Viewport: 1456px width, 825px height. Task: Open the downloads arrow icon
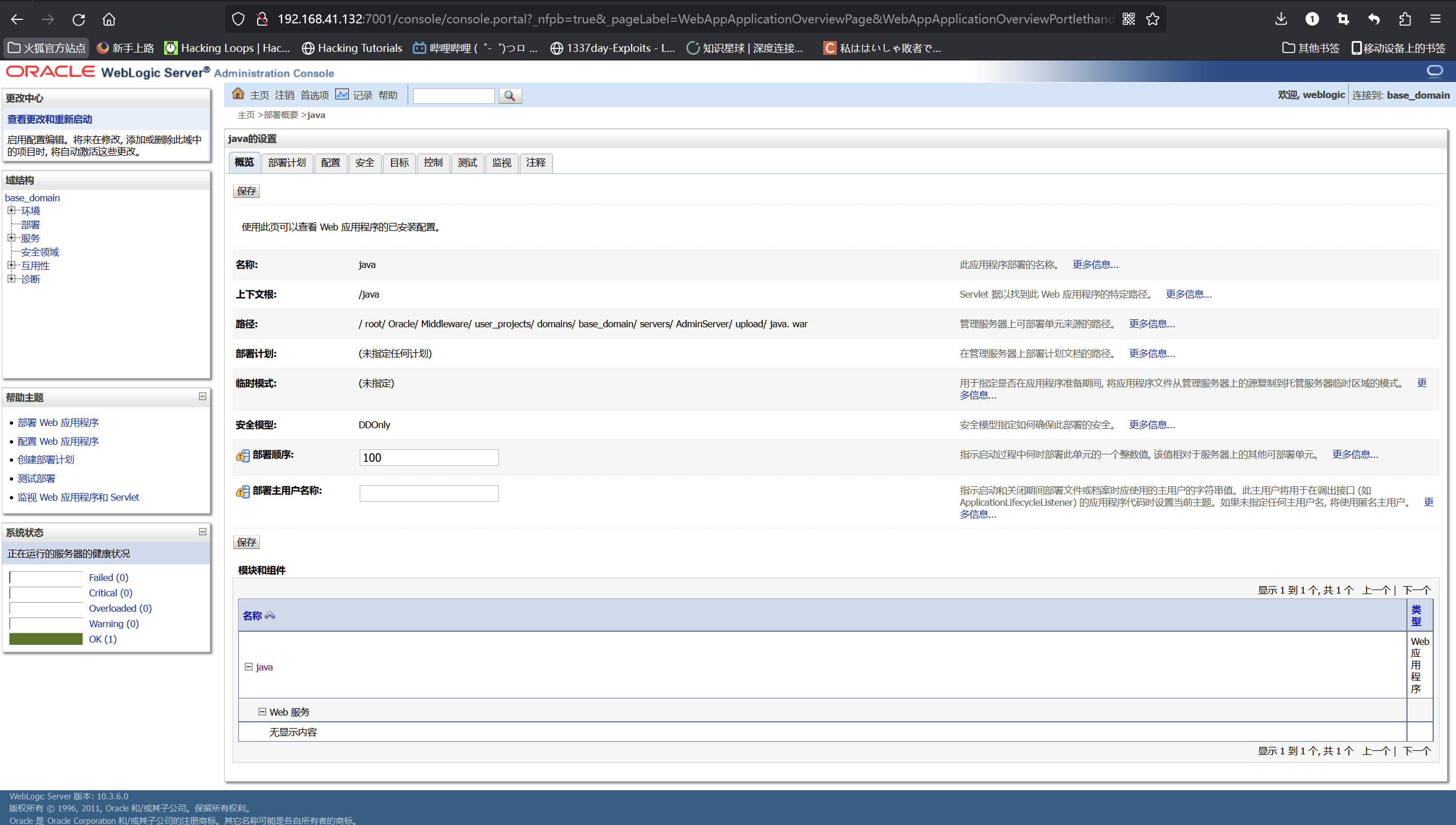(1281, 19)
